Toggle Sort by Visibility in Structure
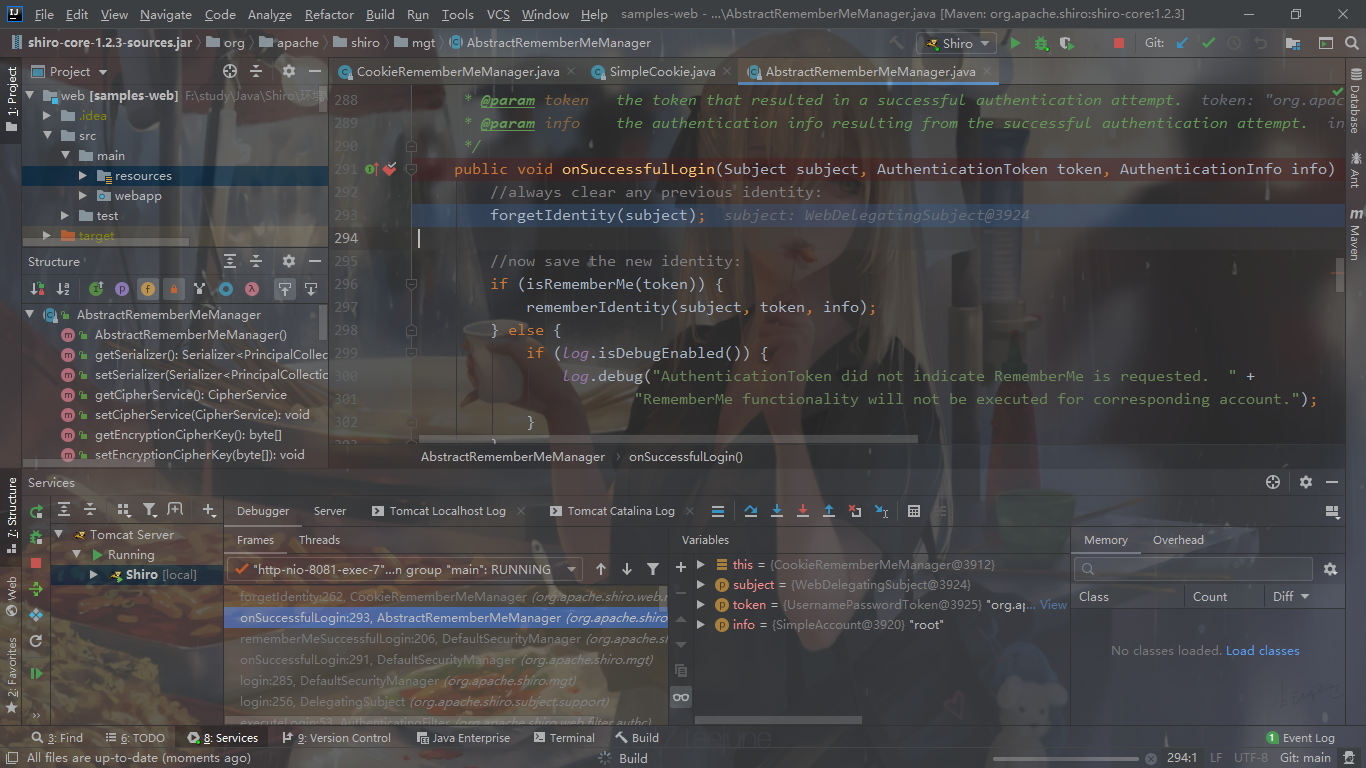Image resolution: width=1366 pixels, height=768 pixels. pyautogui.click(x=38, y=289)
